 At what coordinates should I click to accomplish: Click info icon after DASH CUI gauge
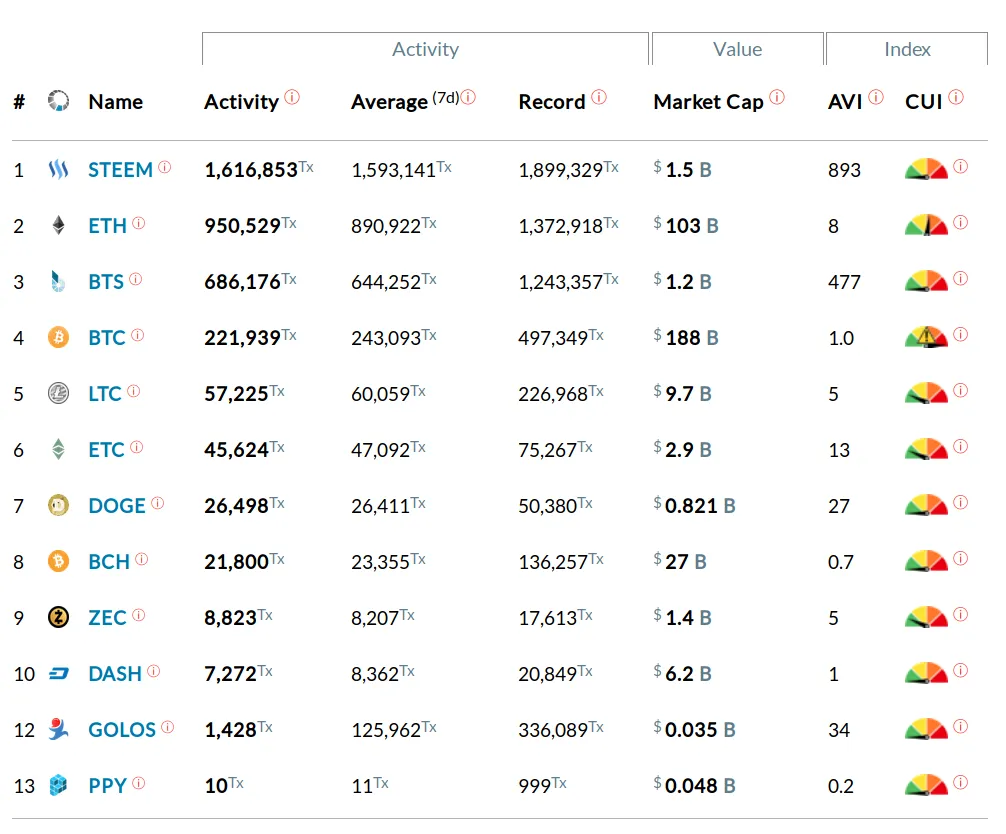pyautogui.click(x=960, y=670)
